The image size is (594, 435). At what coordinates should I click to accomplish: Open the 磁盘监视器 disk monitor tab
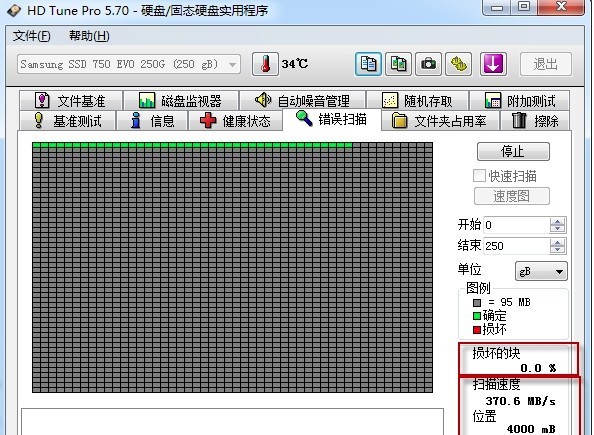[x=181, y=101]
